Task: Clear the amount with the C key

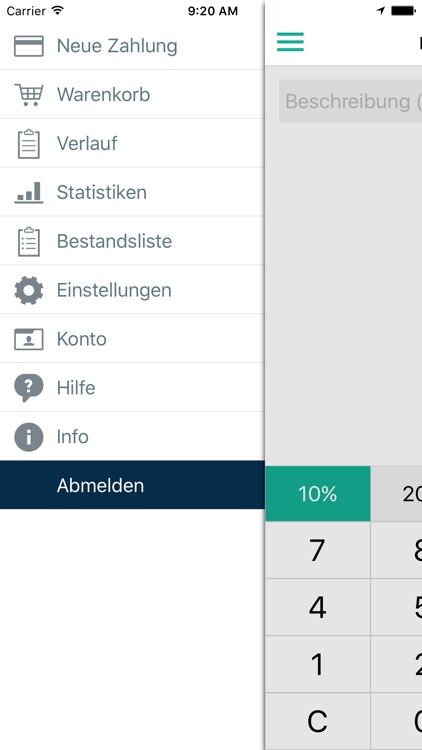Action: [318, 721]
